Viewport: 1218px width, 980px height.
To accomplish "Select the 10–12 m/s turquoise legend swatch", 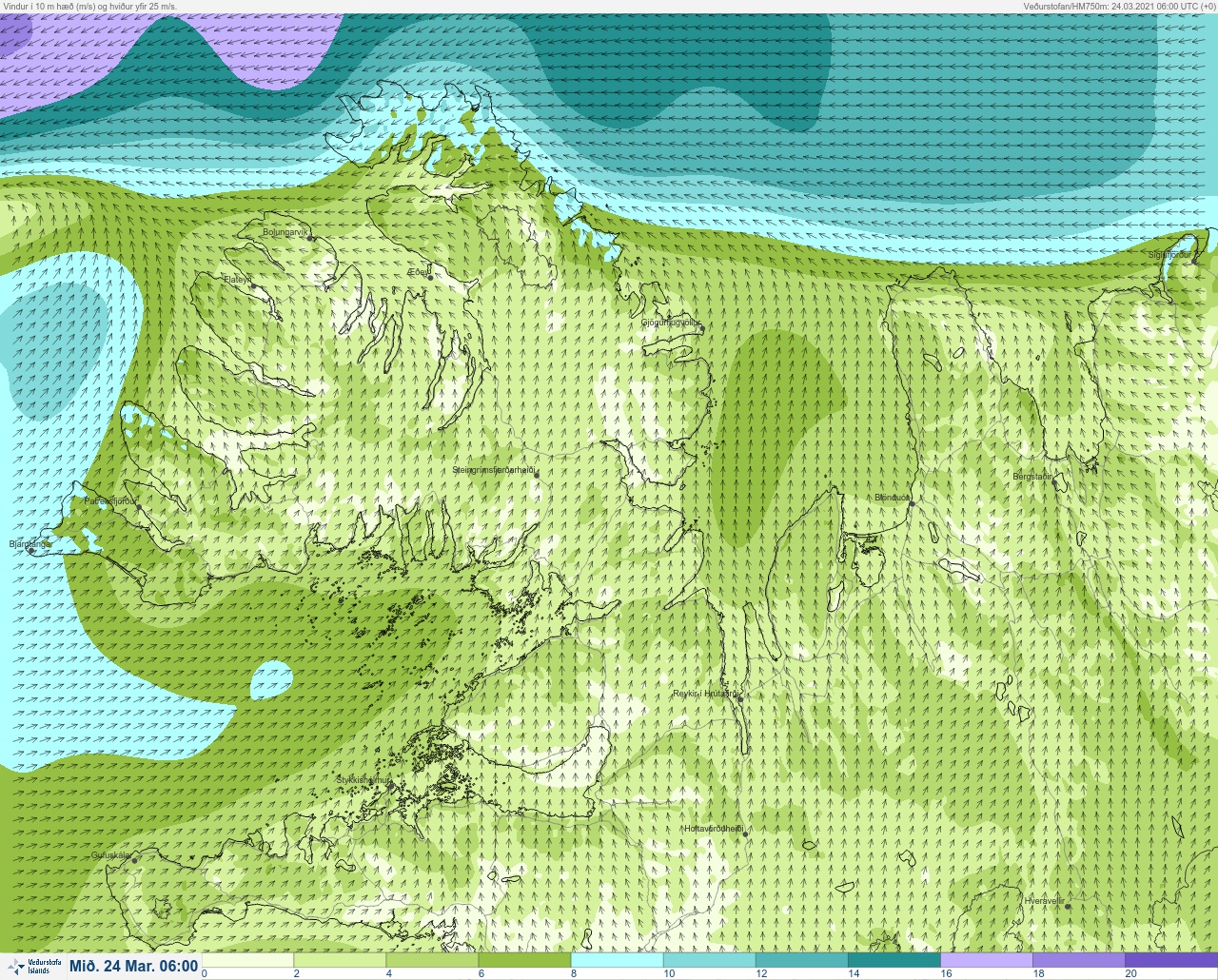I will pyautogui.click(x=709, y=960).
